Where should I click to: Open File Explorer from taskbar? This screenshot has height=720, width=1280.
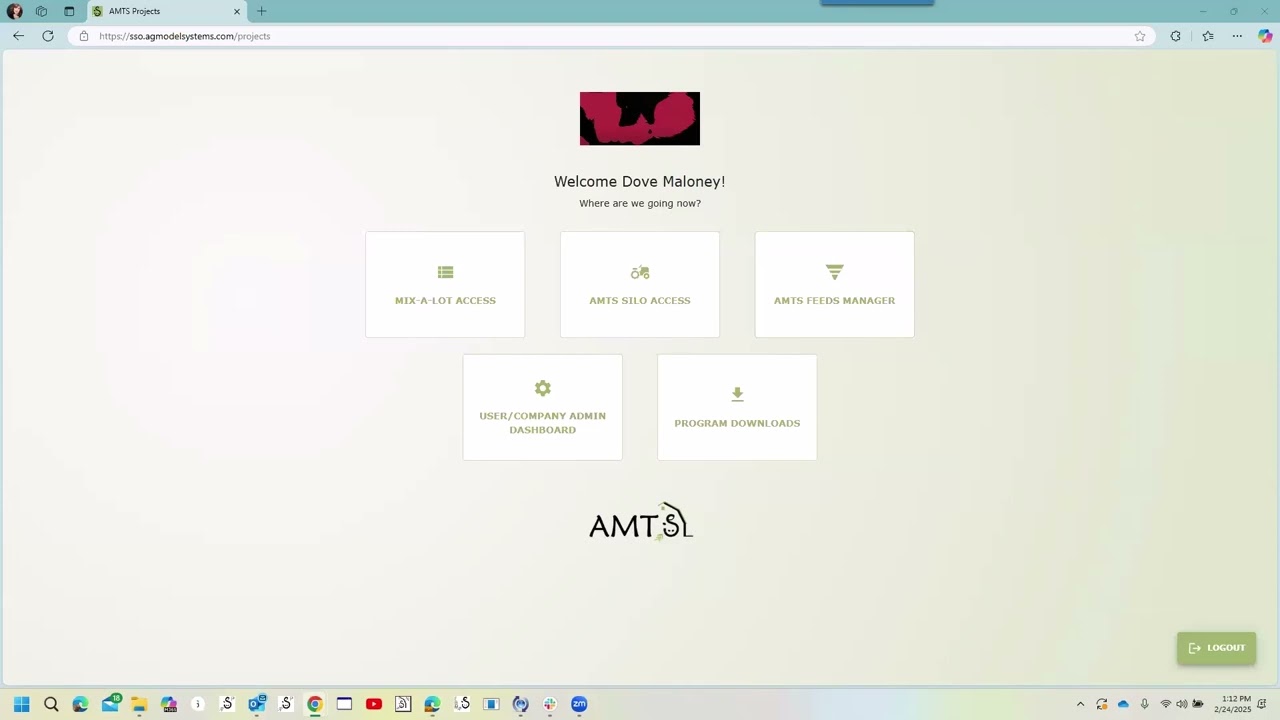pos(139,704)
